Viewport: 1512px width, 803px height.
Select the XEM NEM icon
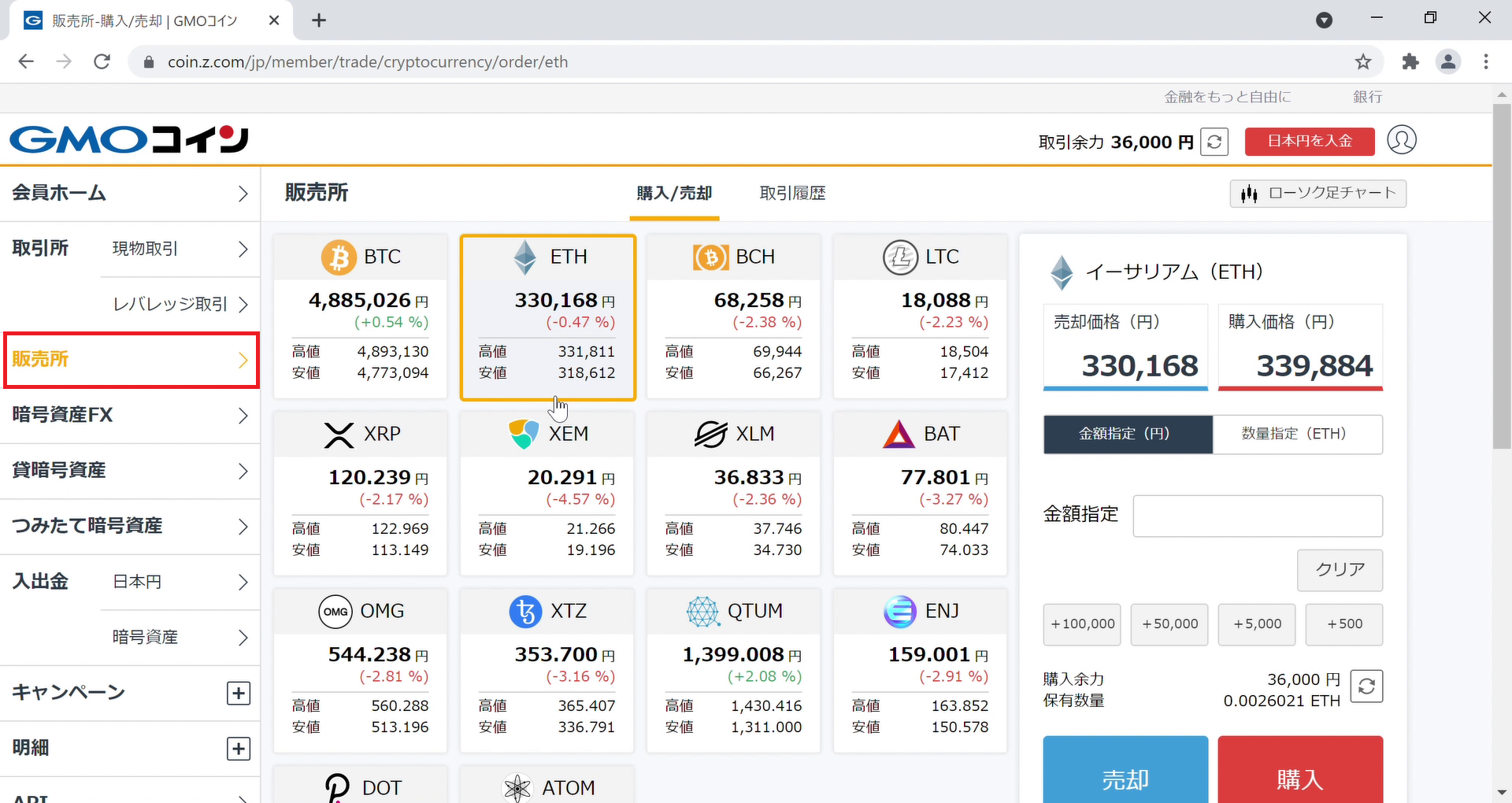click(524, 434)
